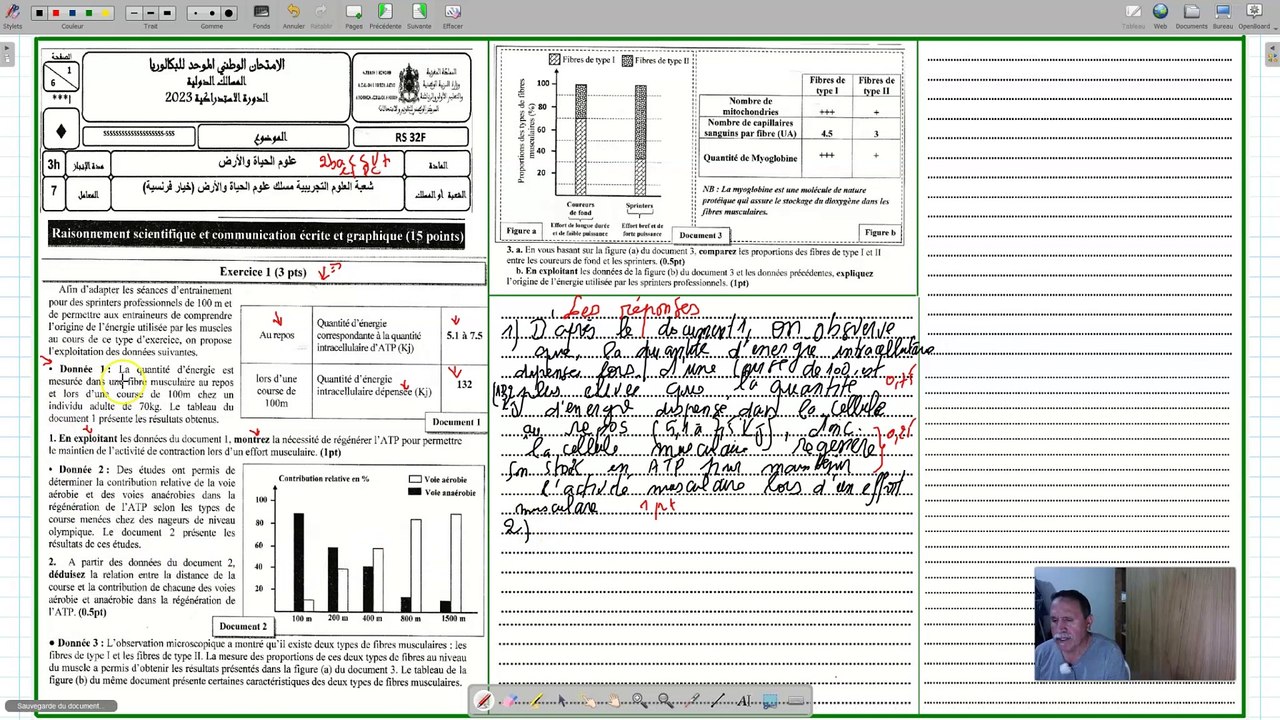Open the OpenBoard menu
The height and width of the screenshot is (720, 1280).
pyautogui.click(x=1254, y=15)
